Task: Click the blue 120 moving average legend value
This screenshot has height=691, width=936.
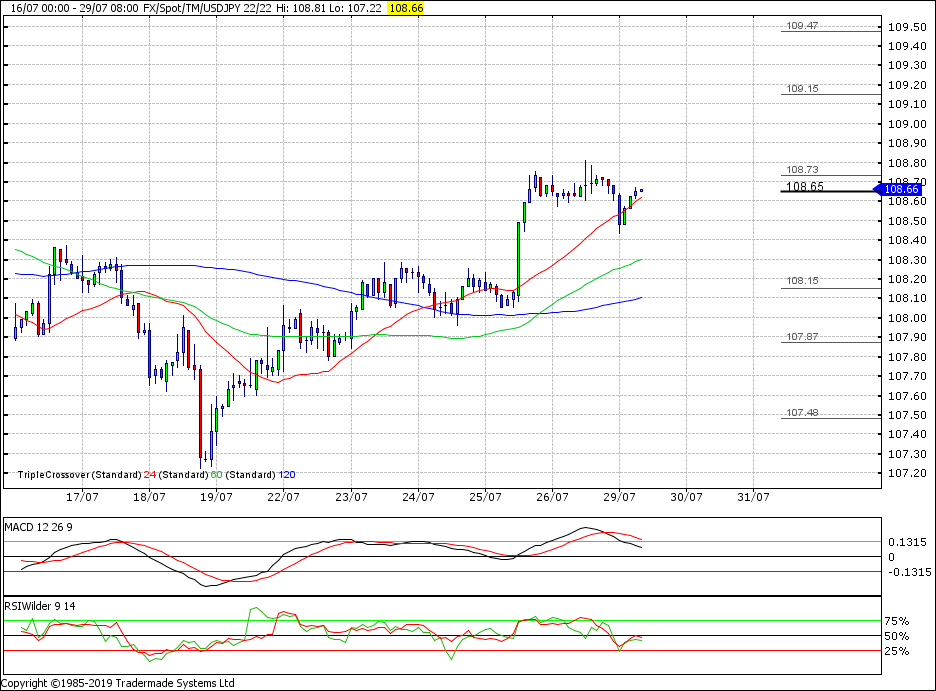Action: click(x=286, y=474)
